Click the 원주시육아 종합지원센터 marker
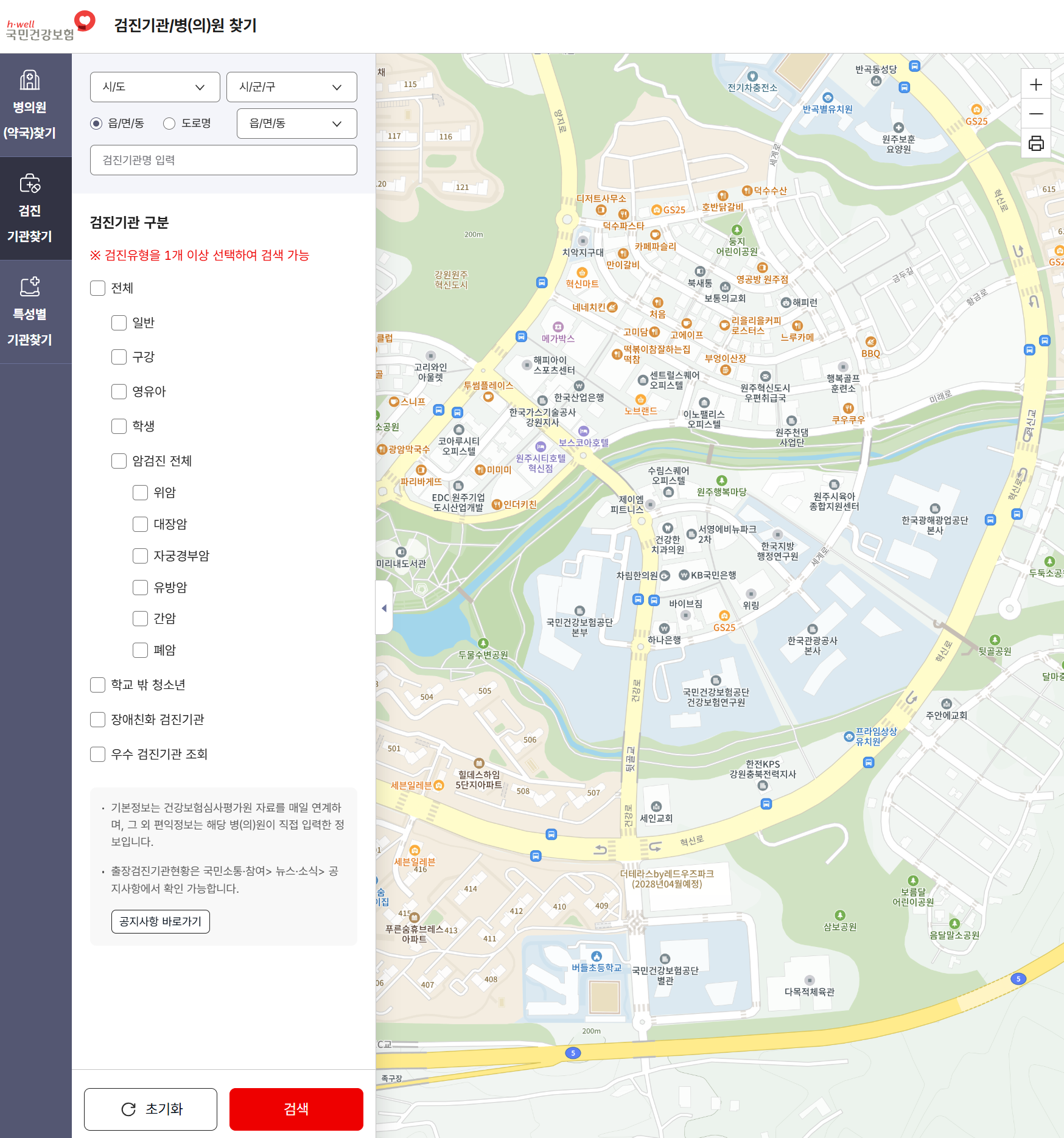The width and height of the screenshot is (1064, 1138). (835, 485)
